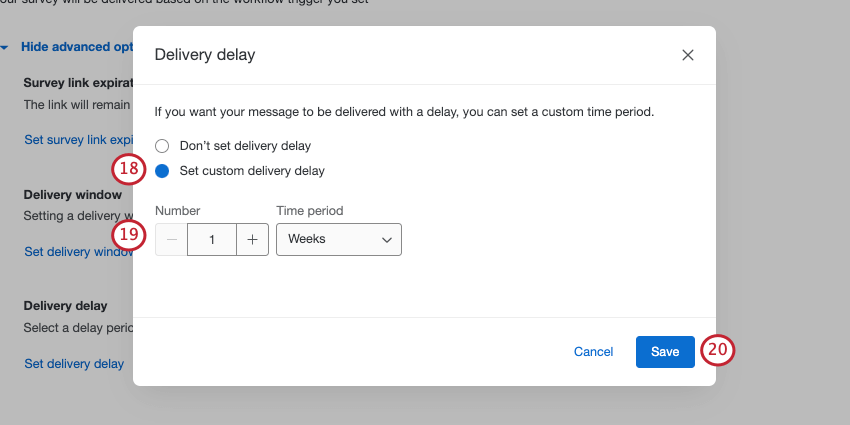Open the Time period Weeks dropdown
Viewport: 850px width, 425px height.
tap(338, 240)
